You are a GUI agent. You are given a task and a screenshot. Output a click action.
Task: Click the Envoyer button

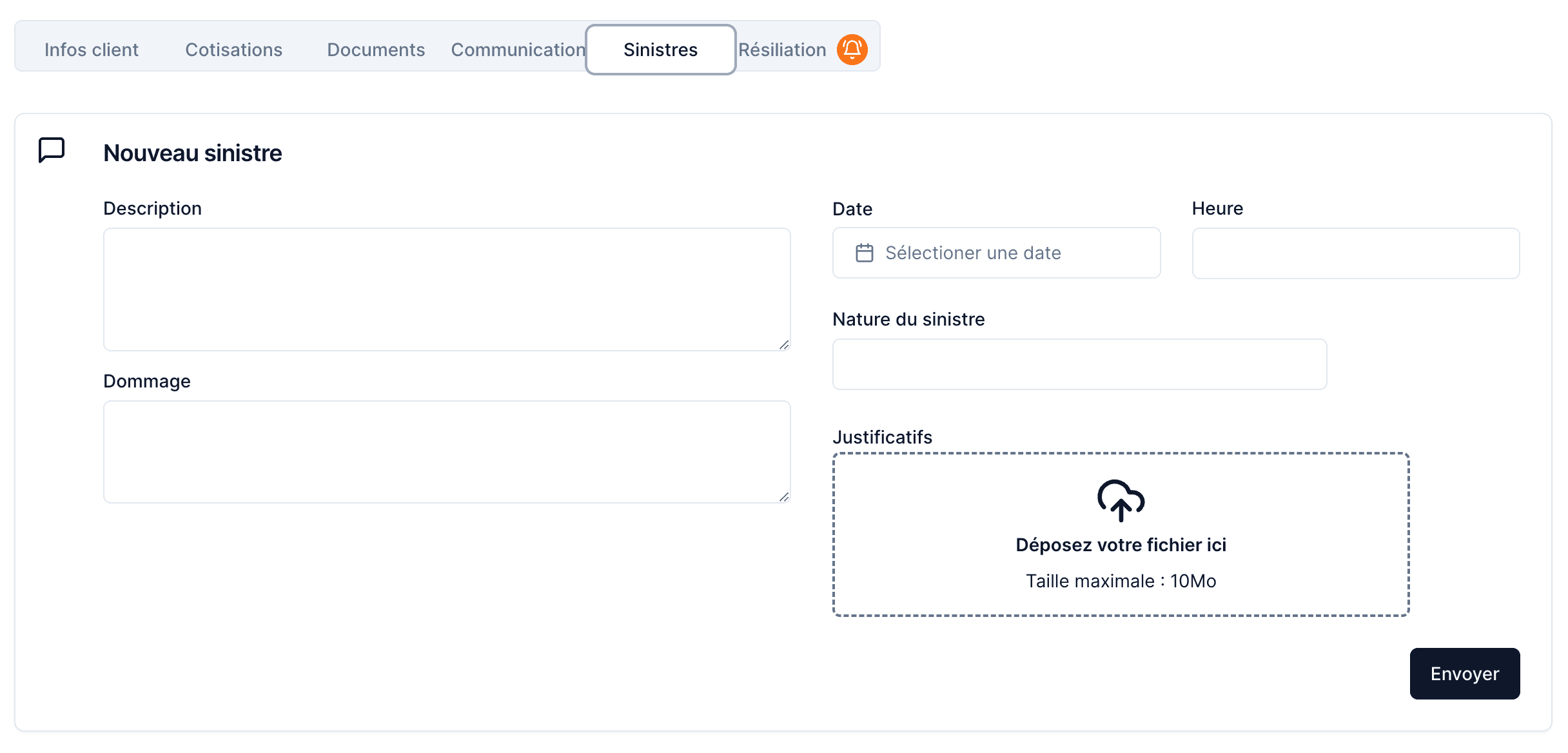[1464, 674]
